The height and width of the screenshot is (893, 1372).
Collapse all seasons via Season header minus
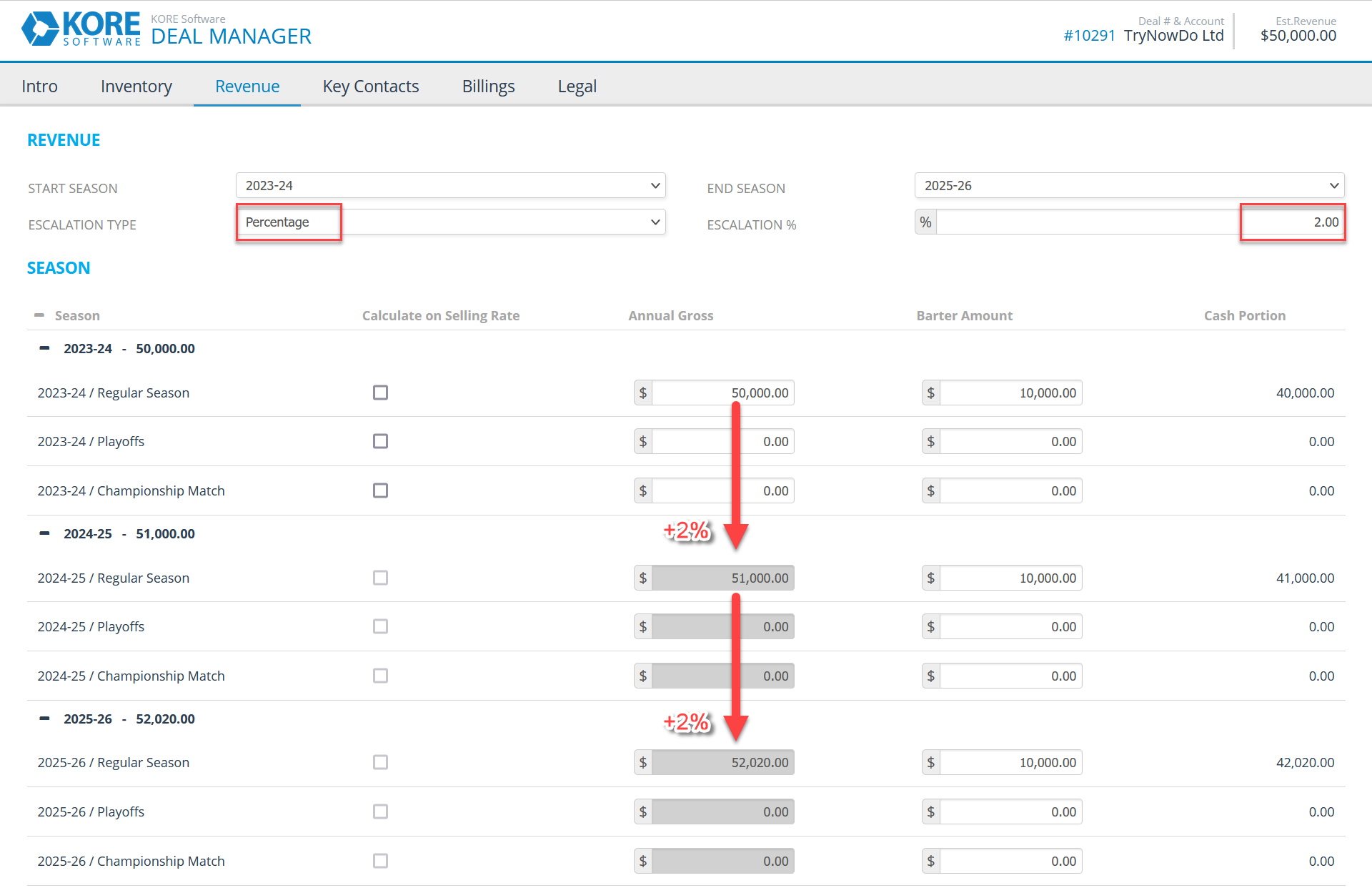pos(39,315)
